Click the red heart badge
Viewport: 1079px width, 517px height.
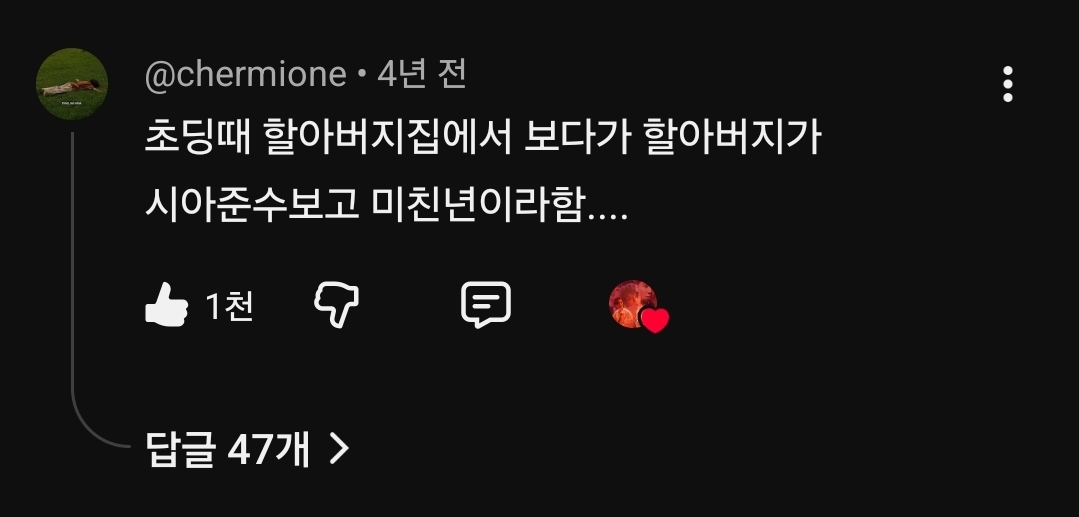(x=654, y=320)
